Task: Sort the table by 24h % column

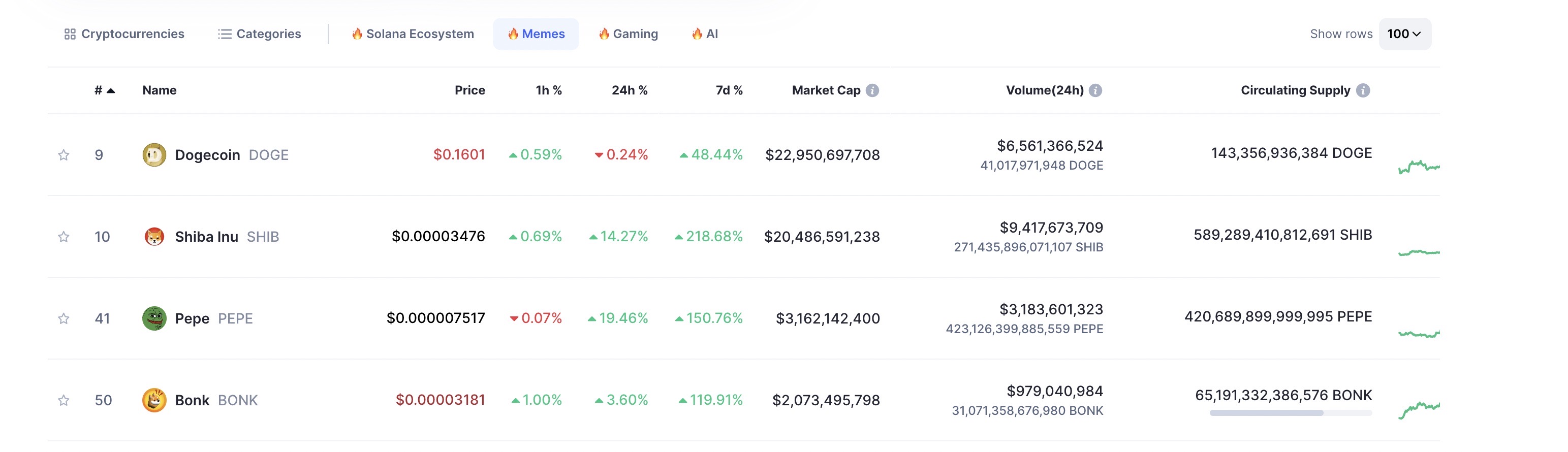Action: (x=629, y=90)
